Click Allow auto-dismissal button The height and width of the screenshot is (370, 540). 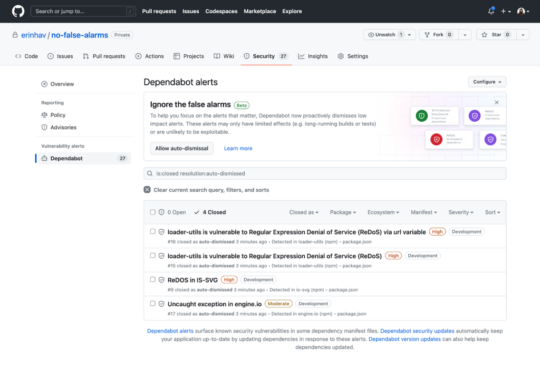click(181, 148)
